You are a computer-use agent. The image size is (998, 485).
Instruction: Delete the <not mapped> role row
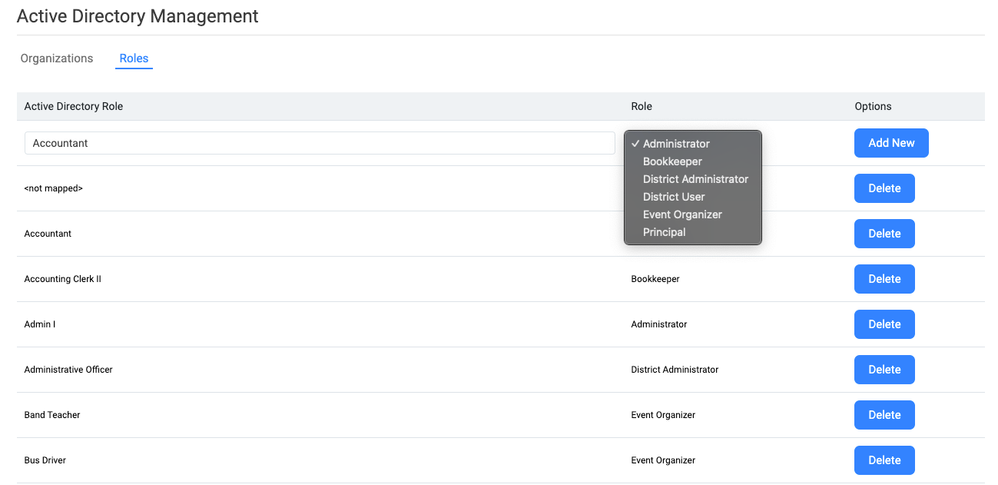click(x=884, y=188)
